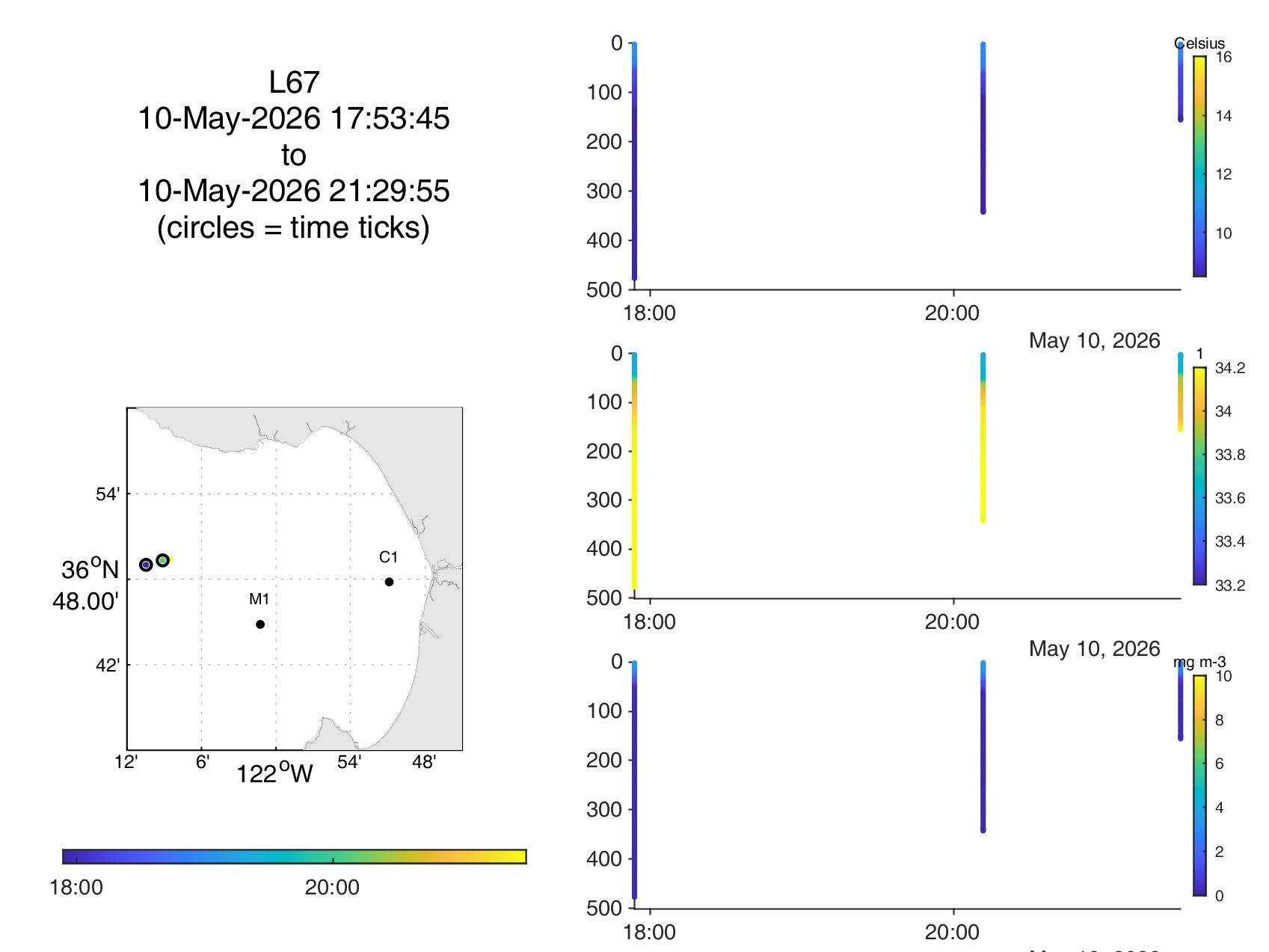This screenshot has width=1269, height=952.
Task: Click the short salinity profile at right edge
Action: (x=1180, y=392)
